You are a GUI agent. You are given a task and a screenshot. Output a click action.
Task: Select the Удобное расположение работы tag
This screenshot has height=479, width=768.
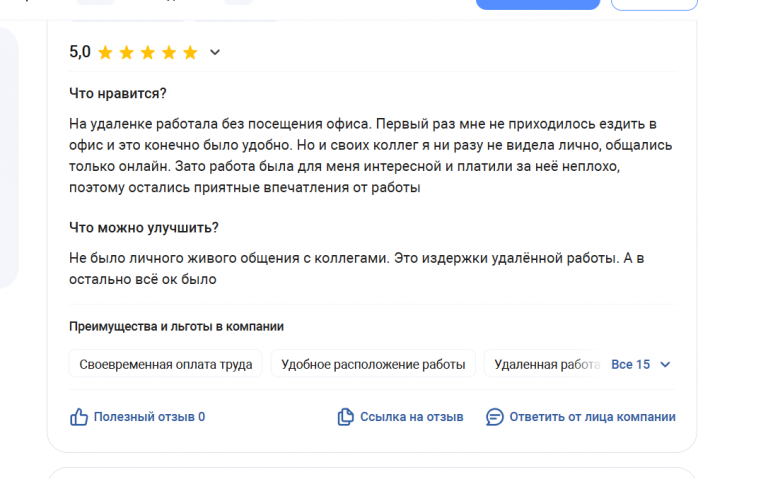373,364
